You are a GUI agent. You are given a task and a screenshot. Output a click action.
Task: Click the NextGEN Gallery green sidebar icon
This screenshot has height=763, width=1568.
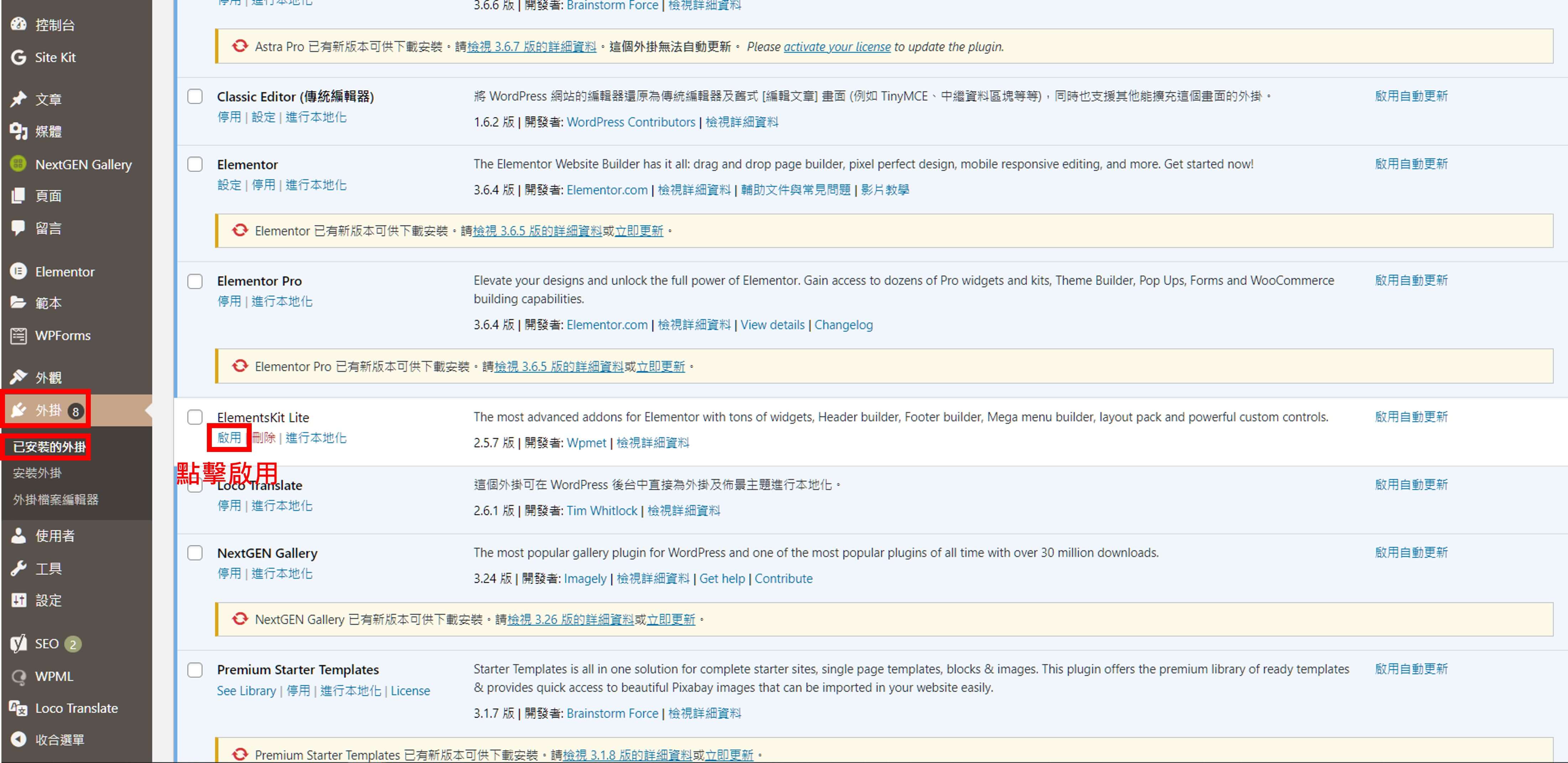point(18,164)
